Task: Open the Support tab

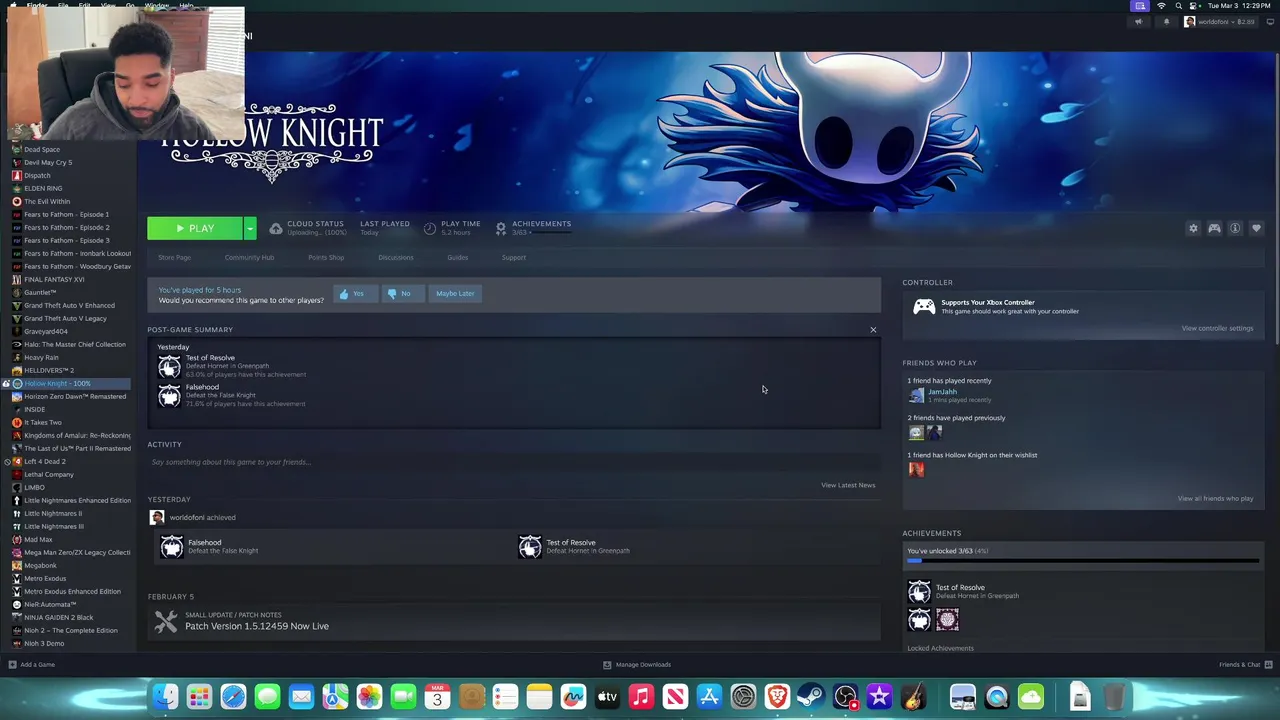Action: tap(513, 258)
